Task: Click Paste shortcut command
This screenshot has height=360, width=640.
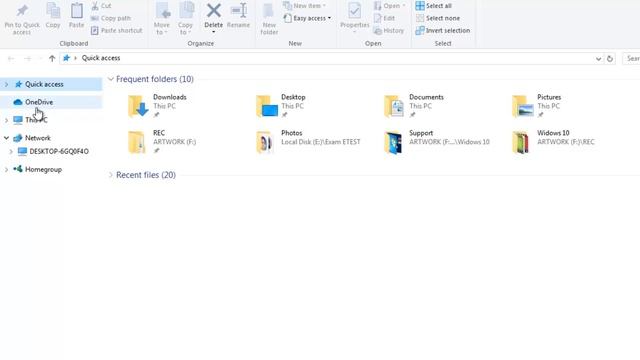Action: point(117,31)
